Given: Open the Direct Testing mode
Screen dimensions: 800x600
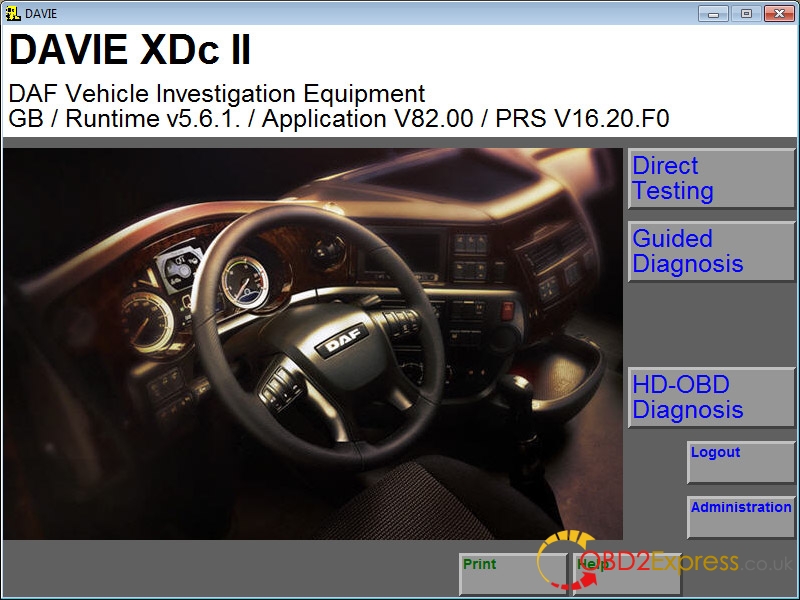Looking at the screenshot, I should pyautogui.click(x=711, y=179).
